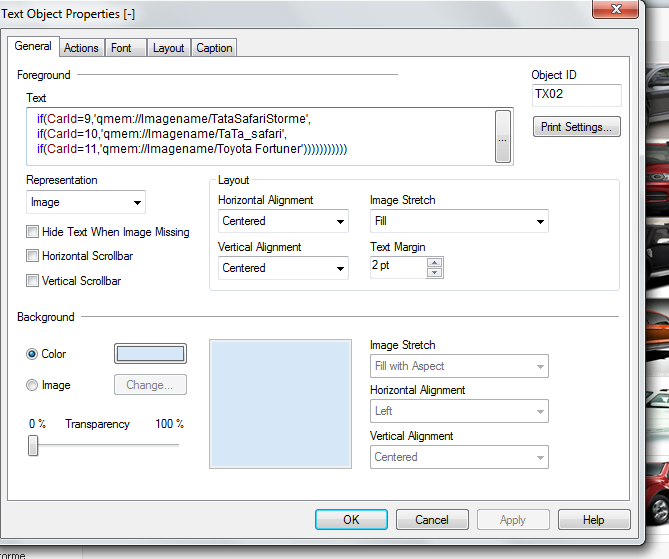
Task: Select the Image background radio button
Action: 32,385
